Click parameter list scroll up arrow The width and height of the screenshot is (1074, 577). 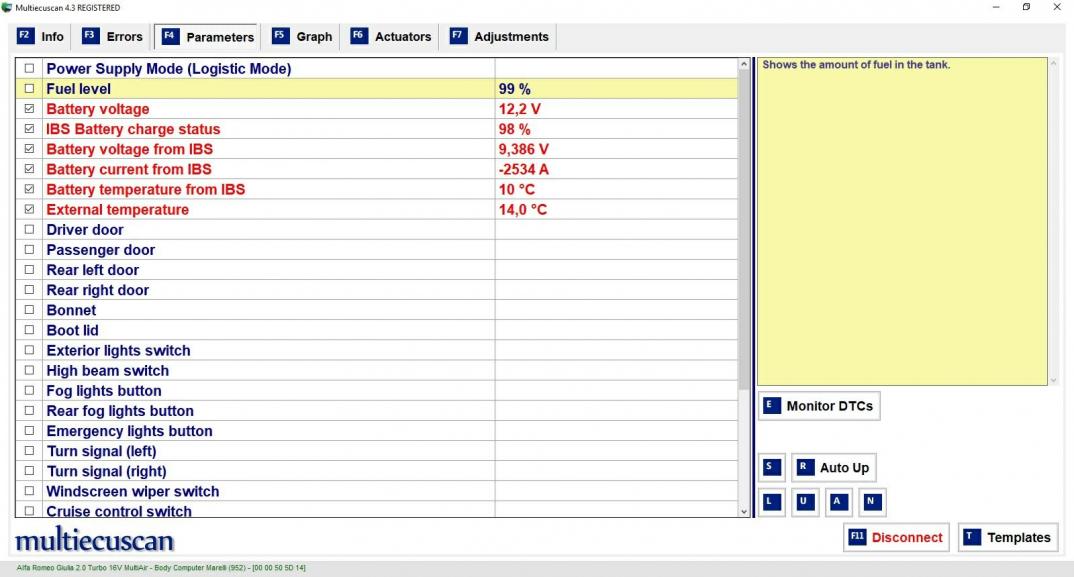(x=745, y=64)
